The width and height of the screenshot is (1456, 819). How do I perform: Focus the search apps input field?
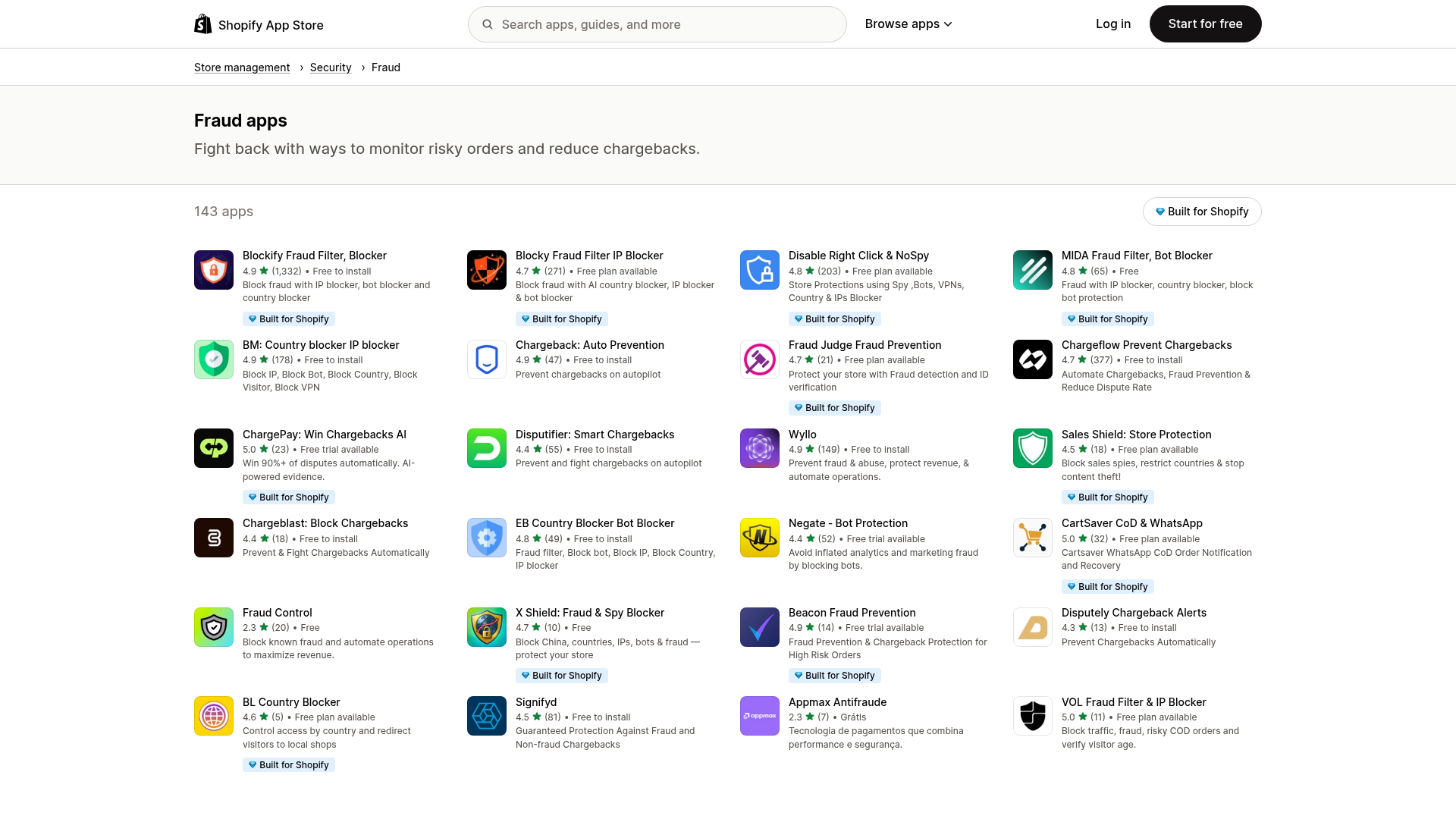click(x=657, y=24)
